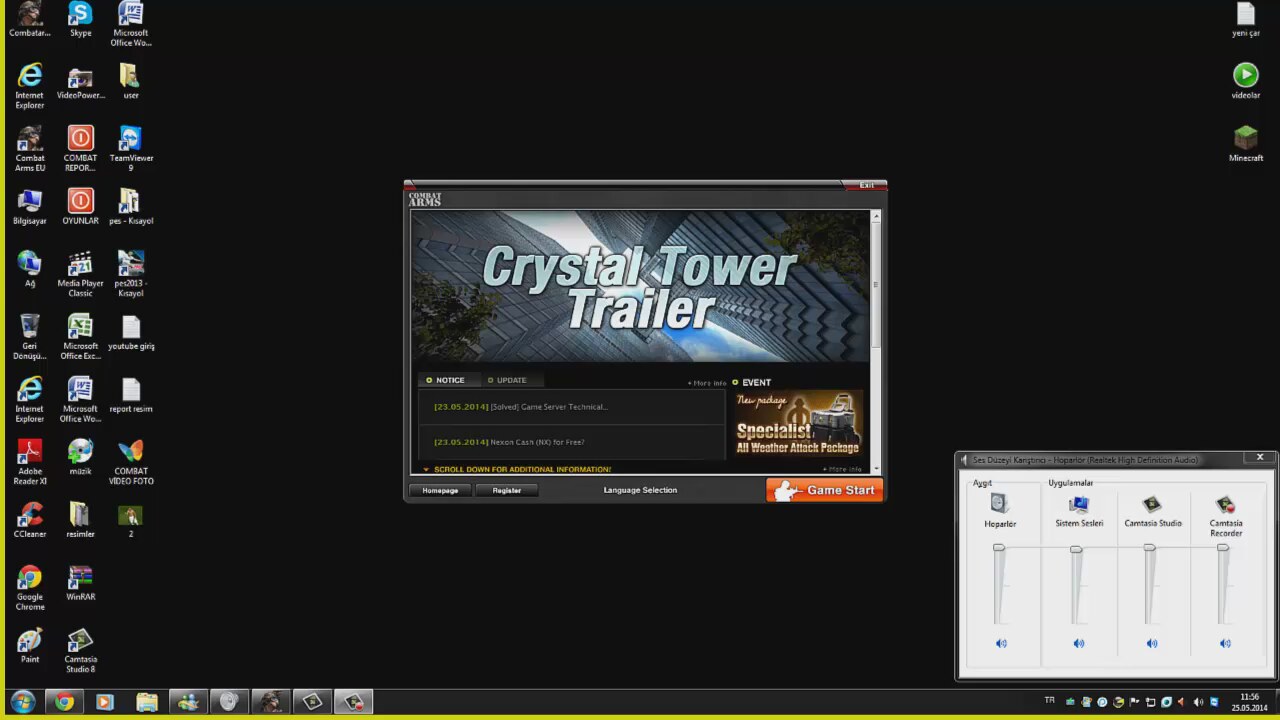Click the Camtasia Studio volume slider handle
Image resolution: width=1280 pixels, height=720 pixels.
pos(1150,548)
